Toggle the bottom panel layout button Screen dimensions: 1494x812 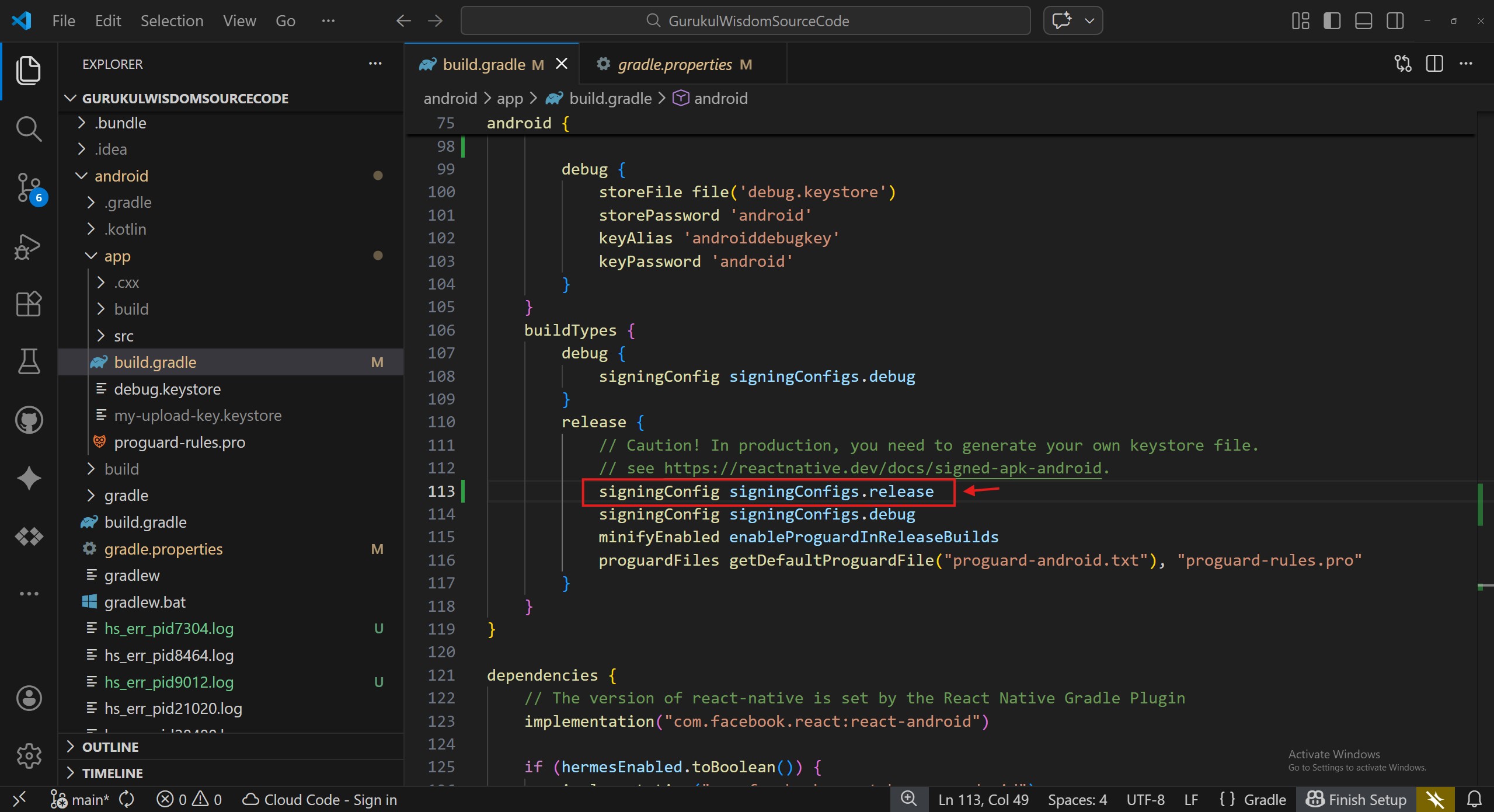pos(1363,21)
